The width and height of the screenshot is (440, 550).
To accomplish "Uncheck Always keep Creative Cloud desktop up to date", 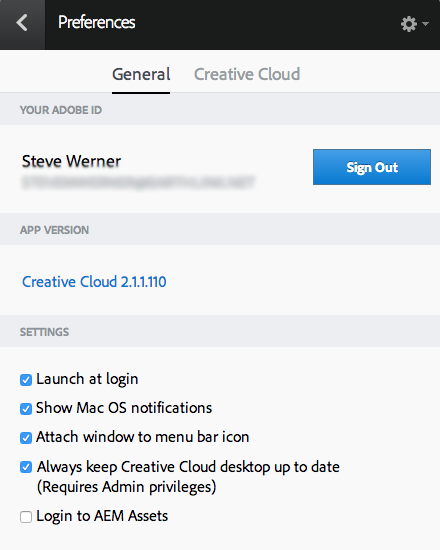I will pyautogui.click(x=26, y=467).
